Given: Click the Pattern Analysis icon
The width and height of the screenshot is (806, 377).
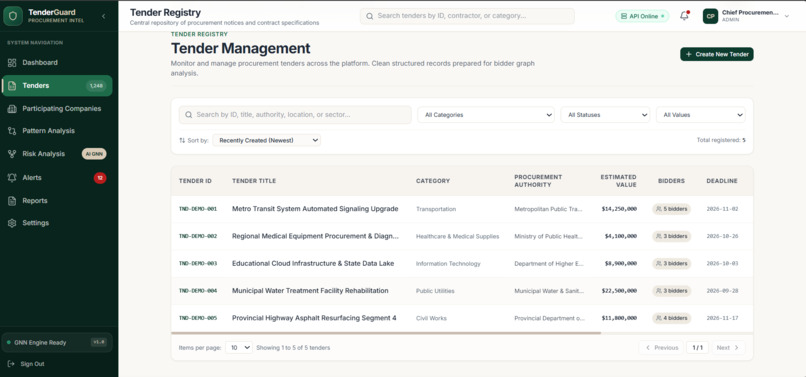Looking at the screenshot, I should click(x=12, y=131).
